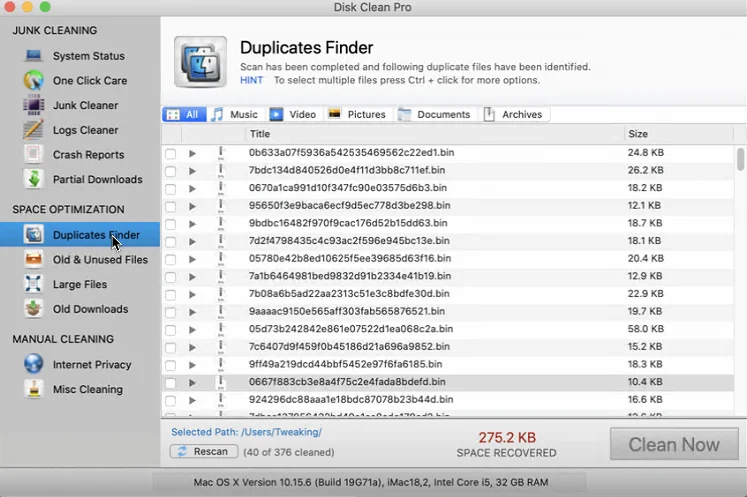Tick checkbox next to 7bdc134d840526 file

(170, 171)
